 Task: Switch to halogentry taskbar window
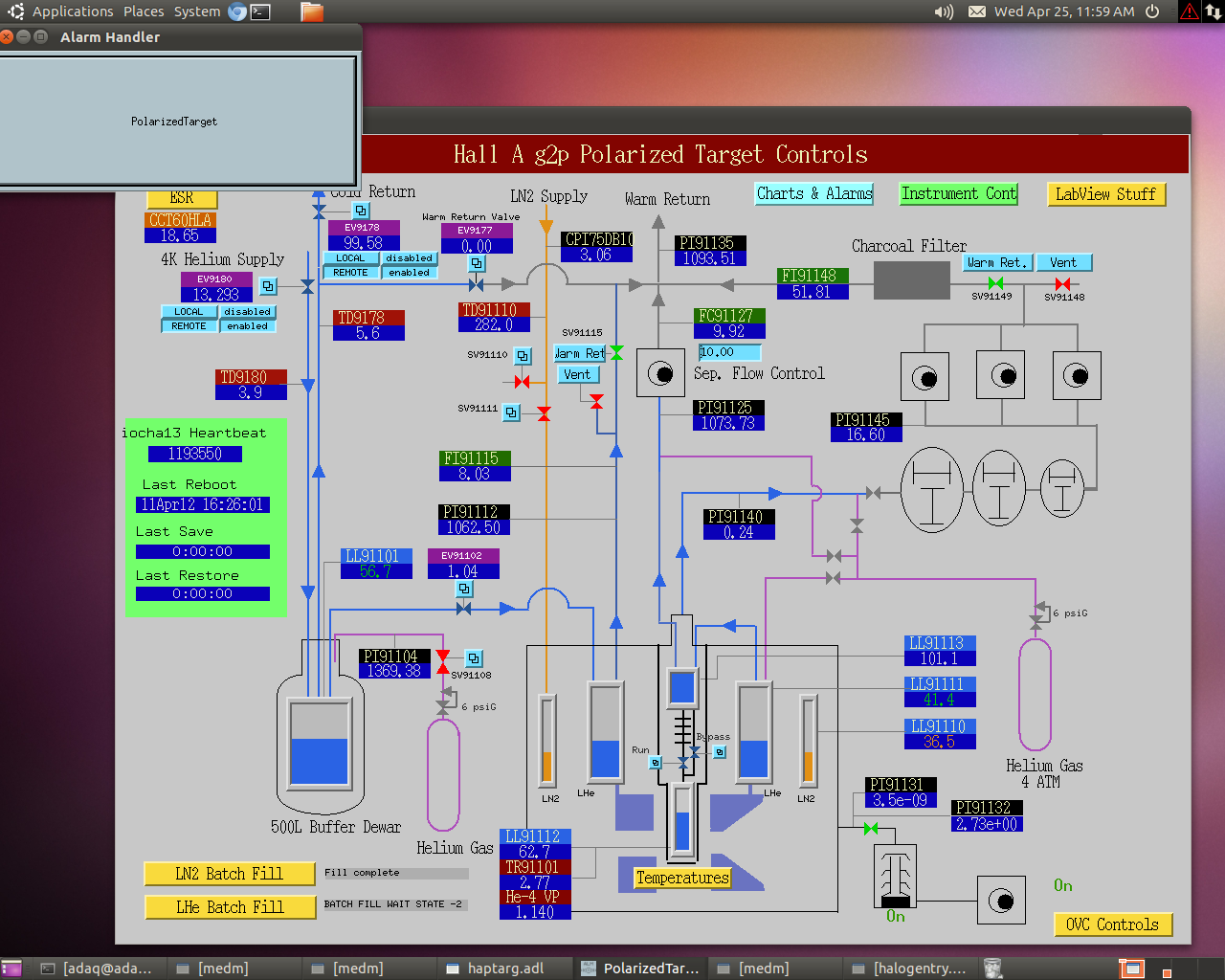coord(909,969)
